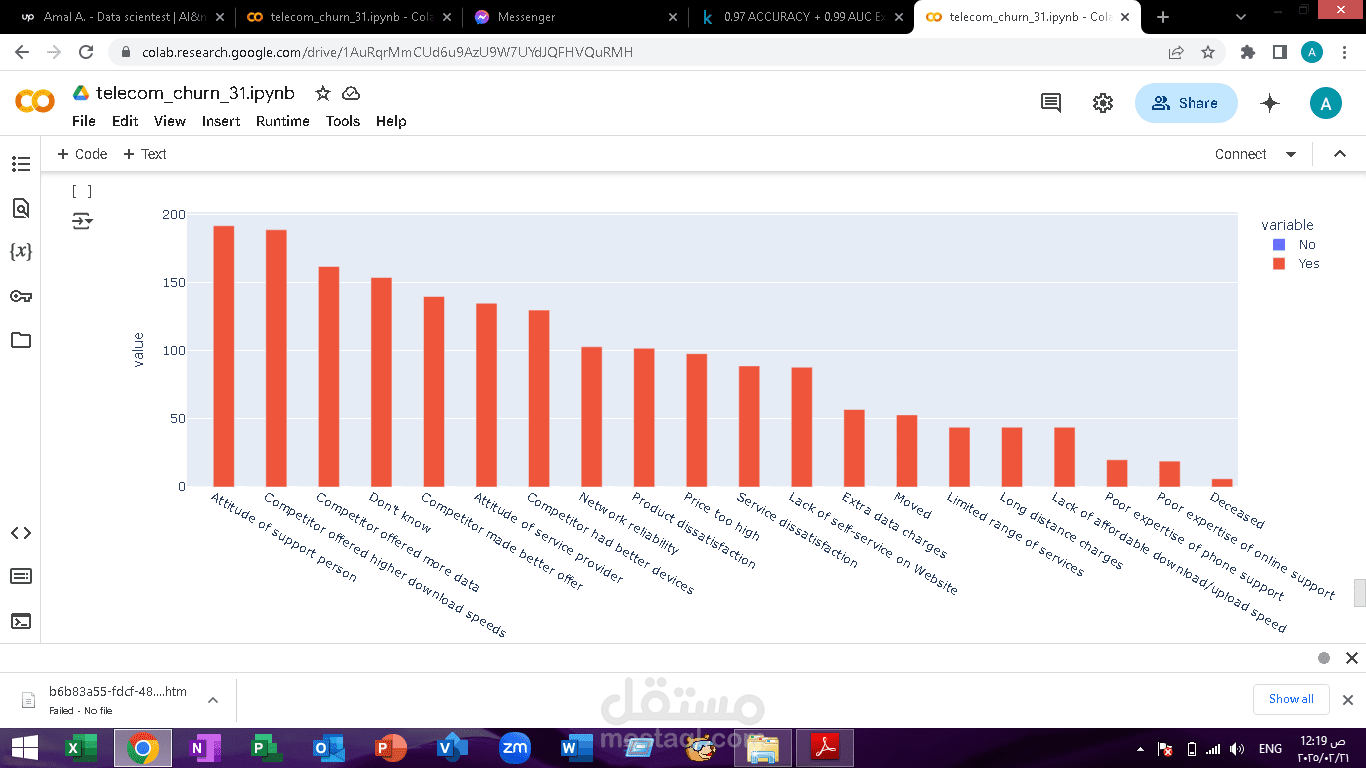Click the notebook title telecom_churn_31.ipynb

pyautogui.click(x=196, y=93)
